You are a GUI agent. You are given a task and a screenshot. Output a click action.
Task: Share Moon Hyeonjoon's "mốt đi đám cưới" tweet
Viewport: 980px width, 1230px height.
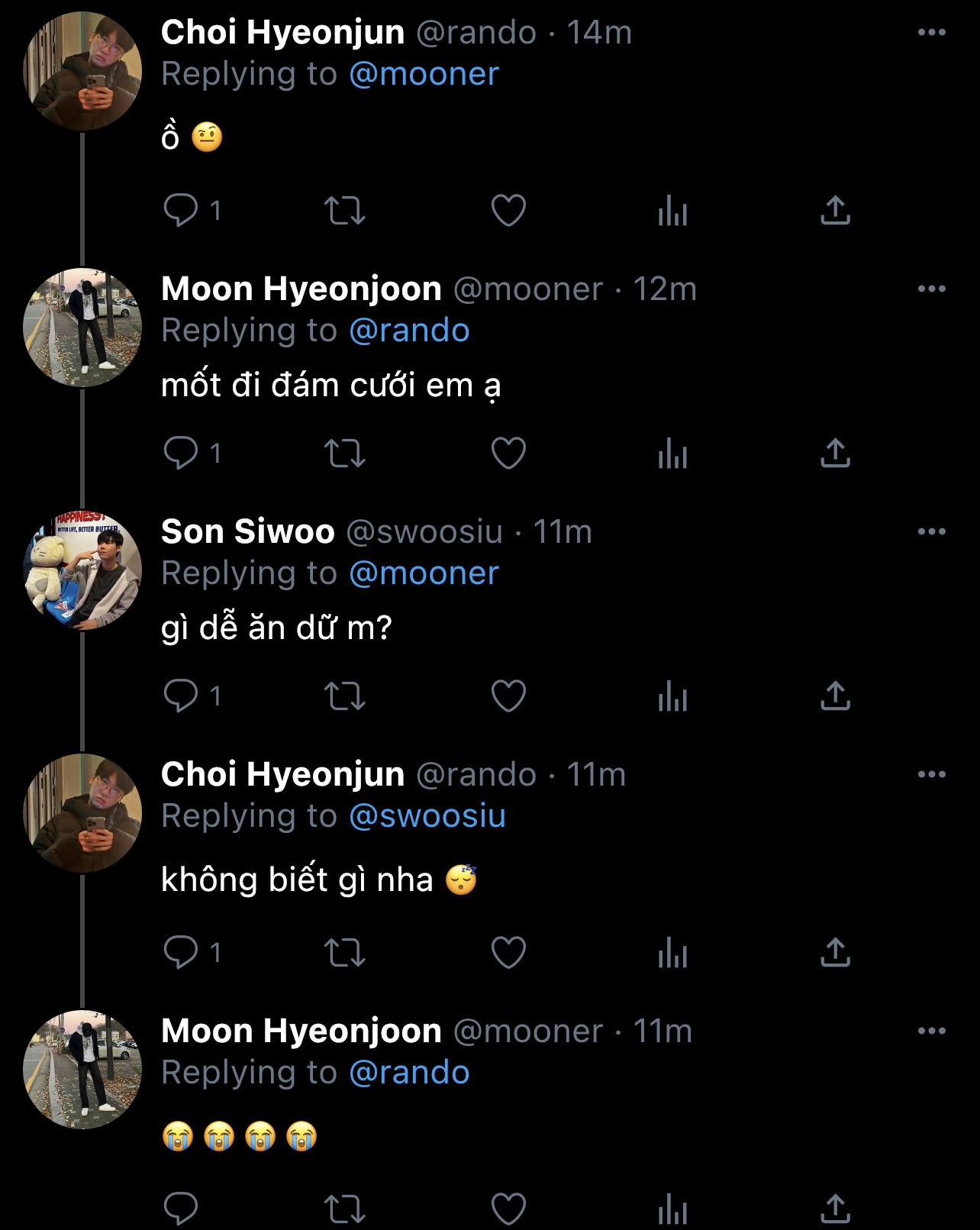pyautogui.click(x=835, y=454)
